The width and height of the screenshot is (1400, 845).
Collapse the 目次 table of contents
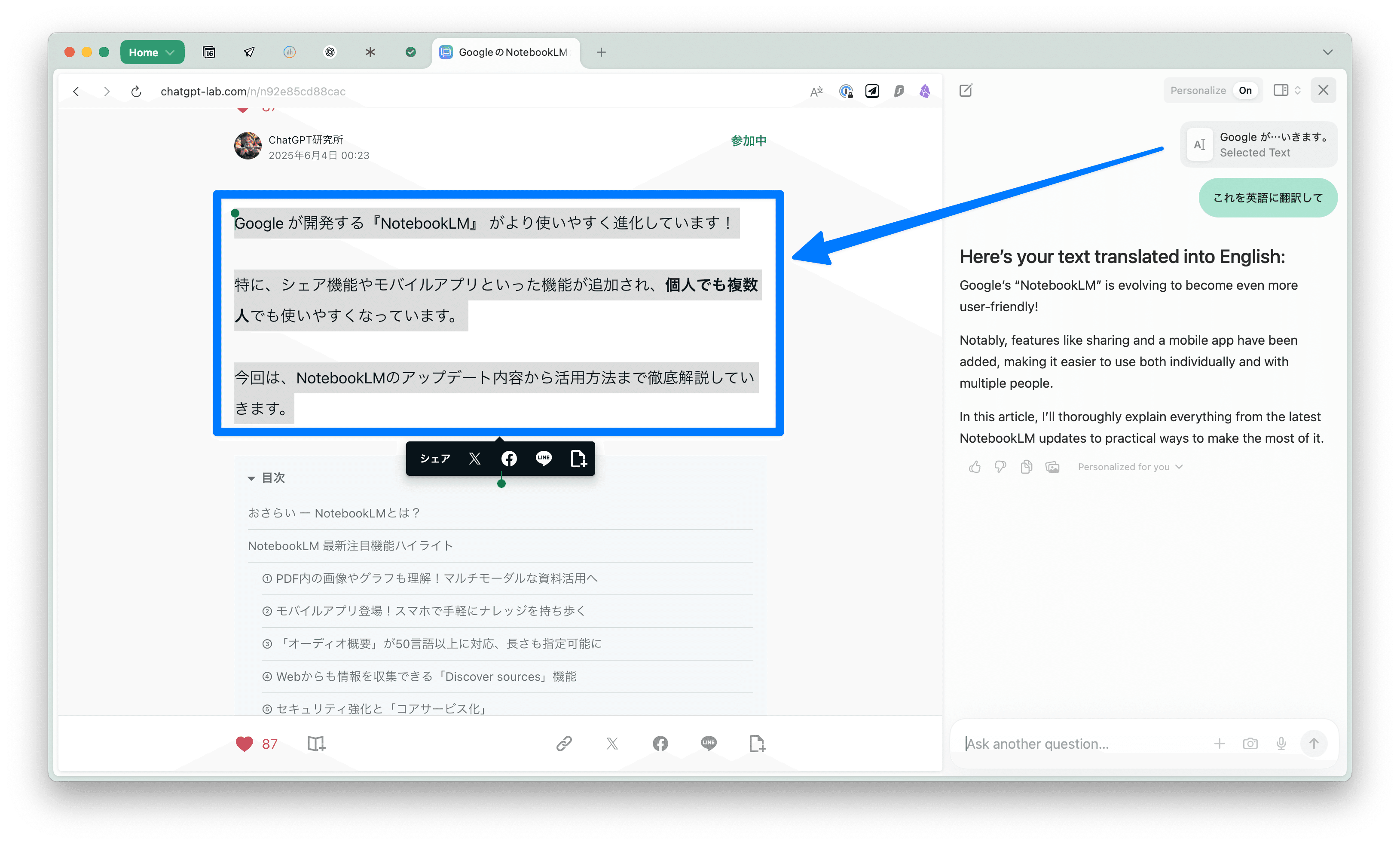(x=251, y=478)
